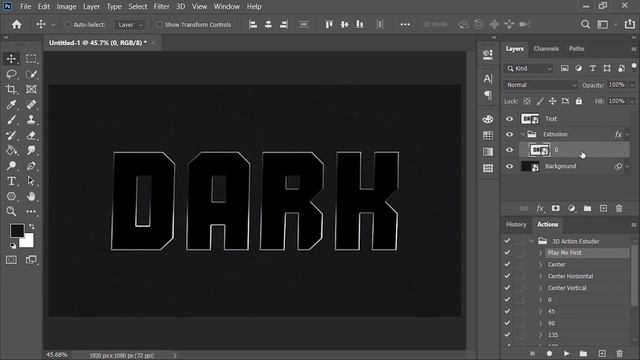Toggle the Play Me First action checkmark
Image resolution: width=640 pixels, height=360 pixels.
pyautogui.click(x=507, y=253)
